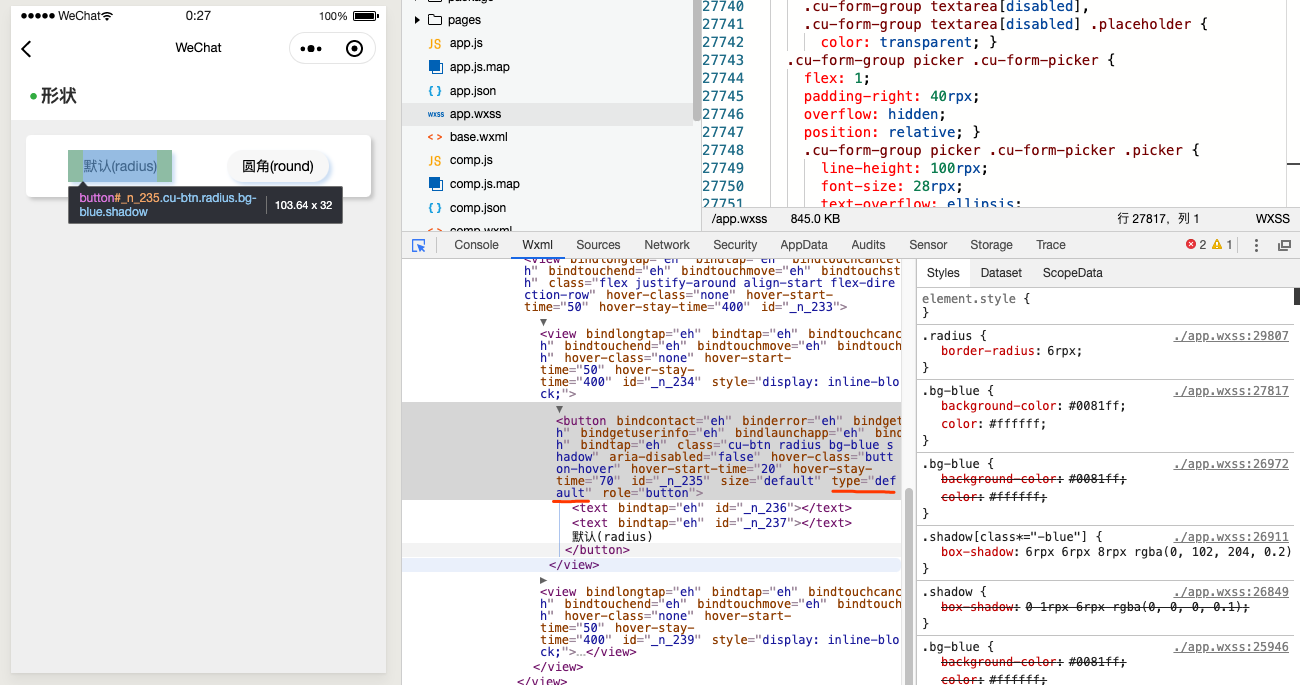The image size is (1300, 685).
Task: Switch to the Styles pane tab
Action: (942, 273)
